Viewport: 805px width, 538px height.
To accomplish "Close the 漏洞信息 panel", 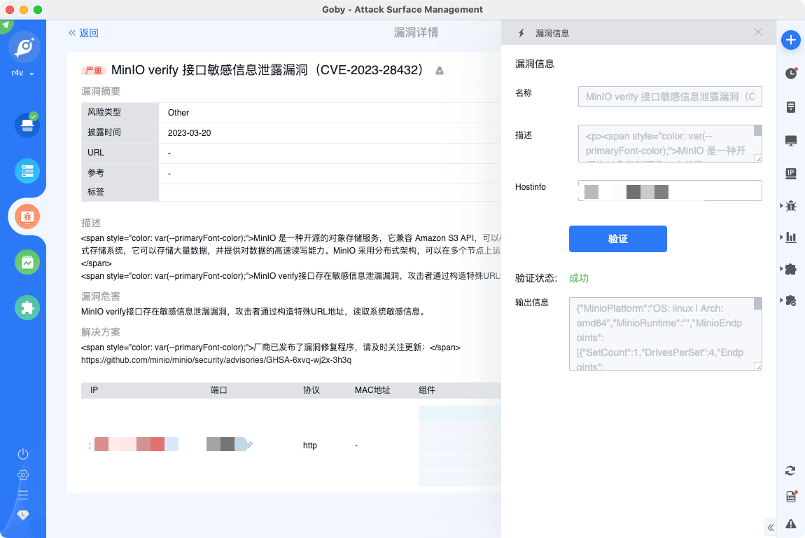I will (x=758, y=32).
